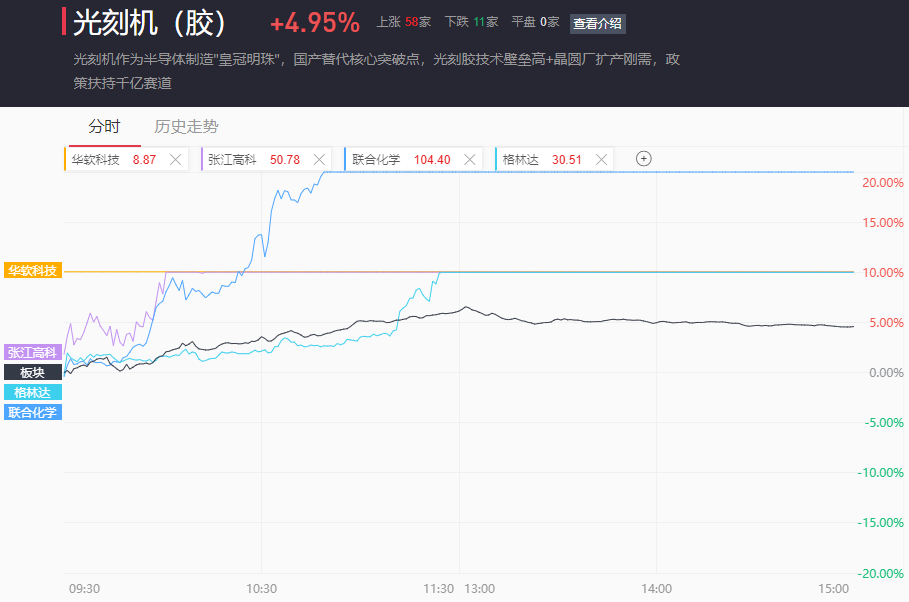The height and width of the screenshot is (602, 909).
Task: Switch to the 分时 tab
Action: (x=104, y=127)
